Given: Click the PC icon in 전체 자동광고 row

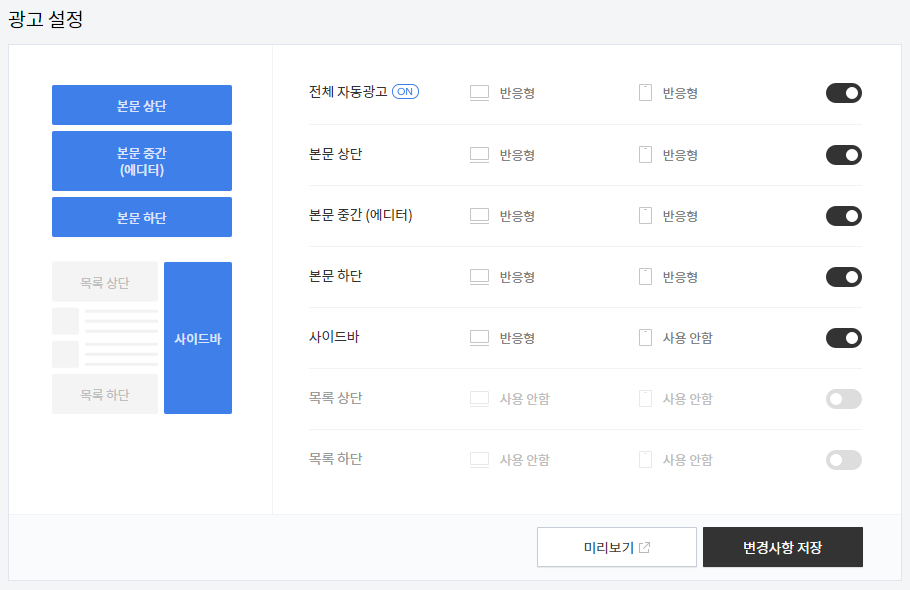Looking at the screenshot, I should 479,93.
